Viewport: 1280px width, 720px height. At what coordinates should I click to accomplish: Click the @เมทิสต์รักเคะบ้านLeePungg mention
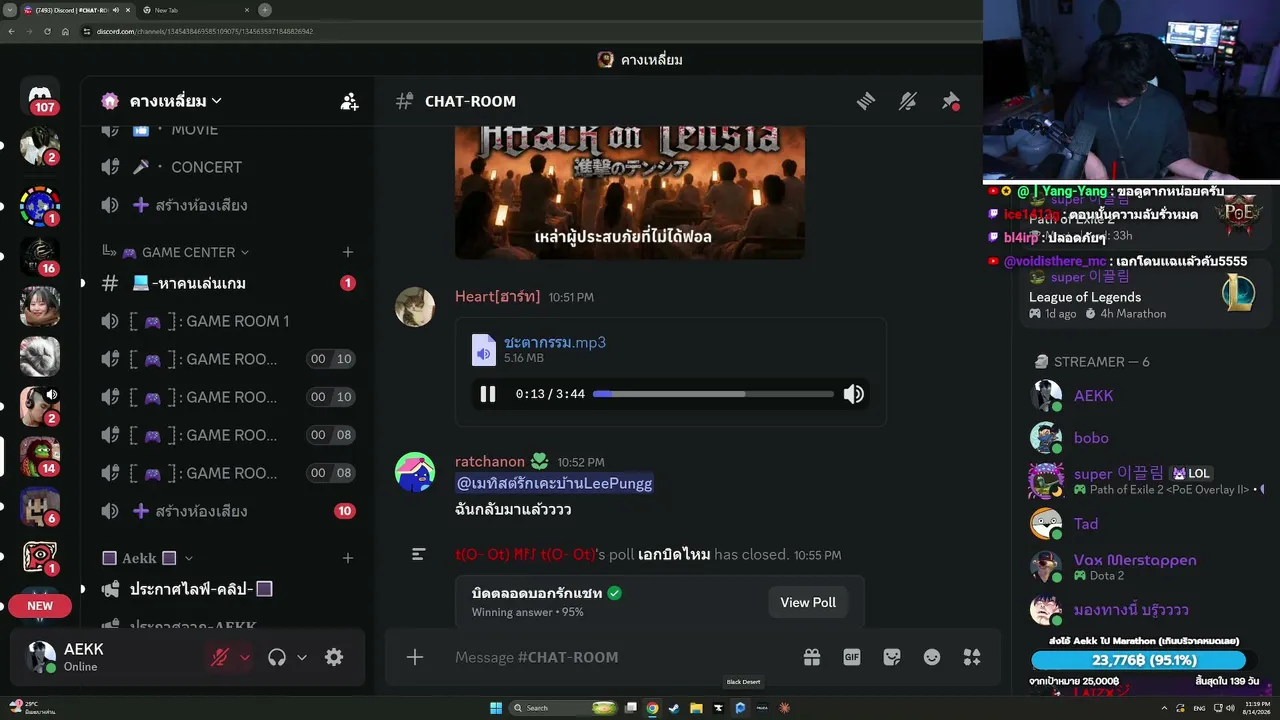tap(554, 484)
